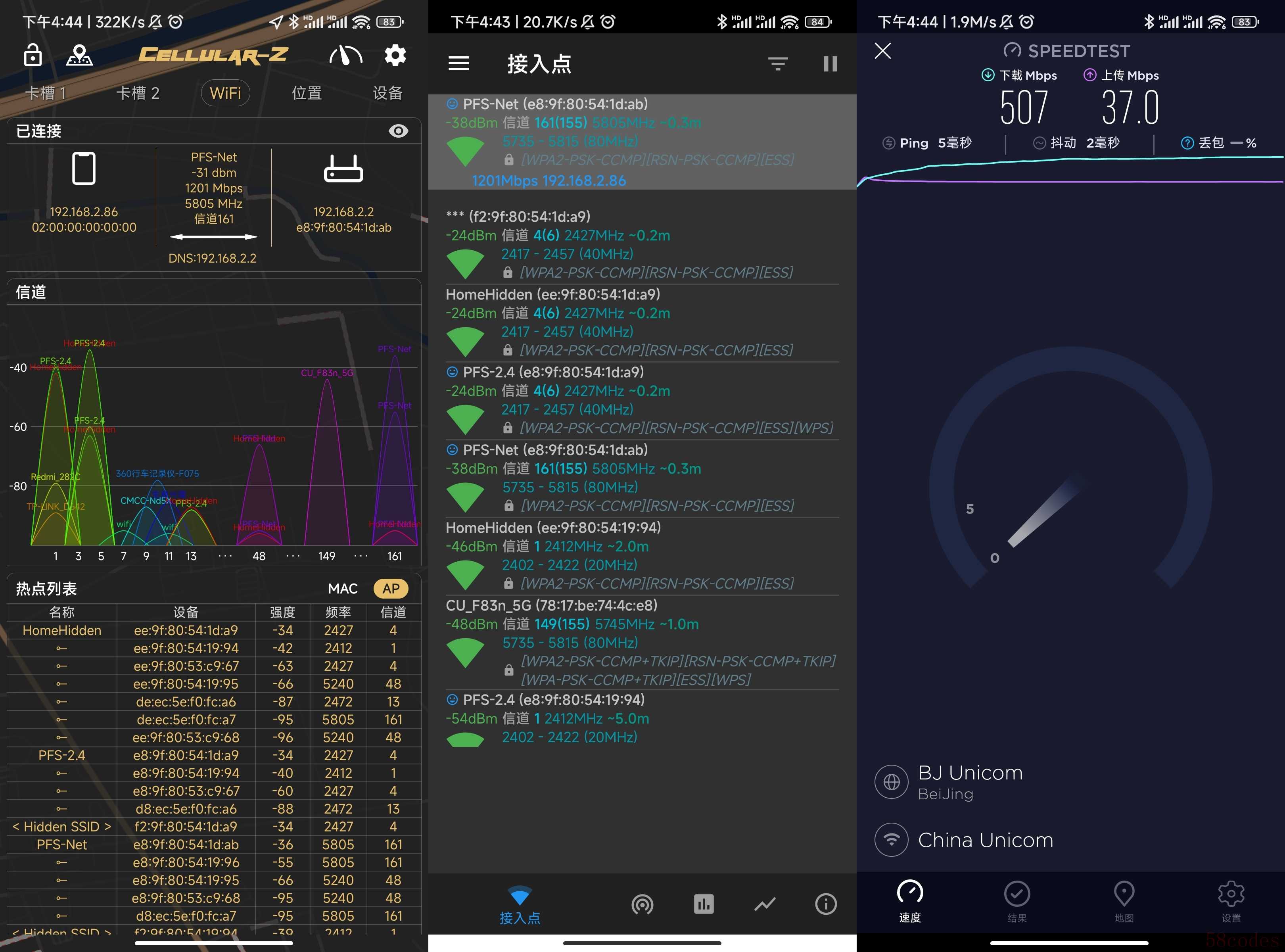Switch hotspot list to AP mode

click(391, 588)
